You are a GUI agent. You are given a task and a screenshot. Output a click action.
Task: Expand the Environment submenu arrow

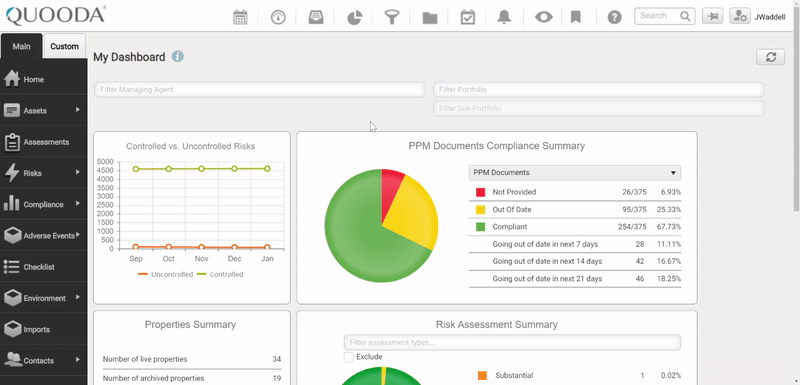click(78, 297)
